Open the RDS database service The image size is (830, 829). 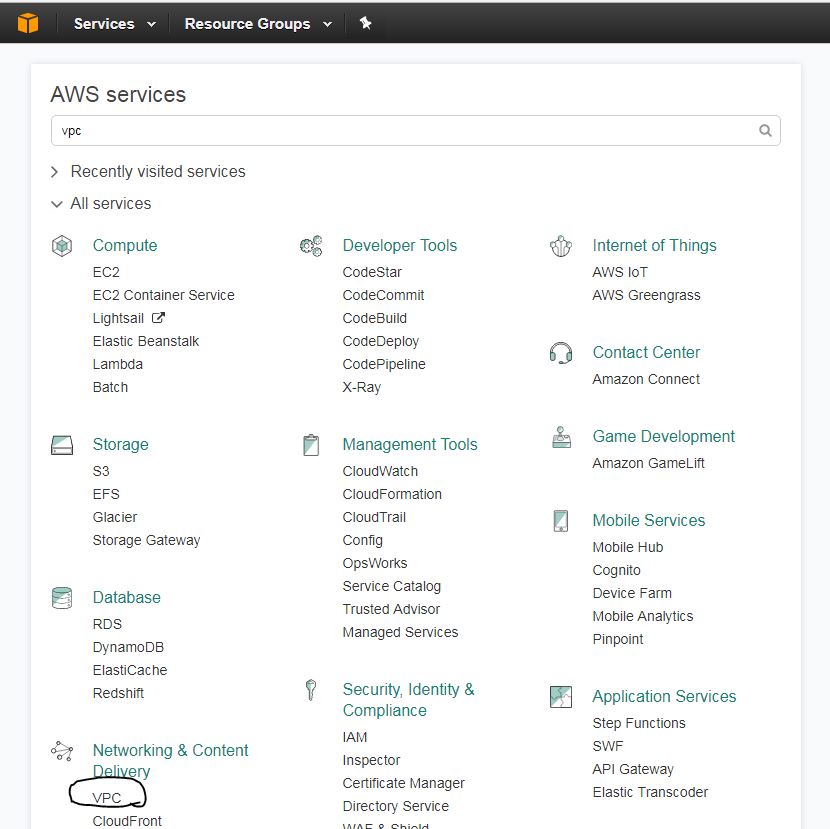tap(107, 624)
